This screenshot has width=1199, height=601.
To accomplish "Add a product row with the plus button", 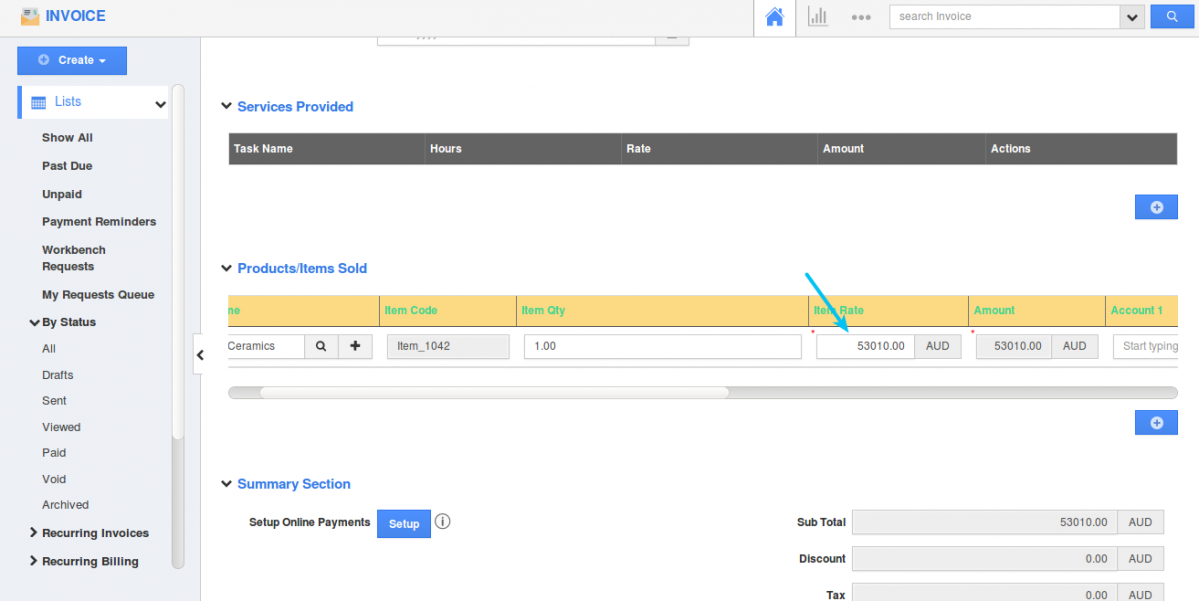I will pos(1156,423).
